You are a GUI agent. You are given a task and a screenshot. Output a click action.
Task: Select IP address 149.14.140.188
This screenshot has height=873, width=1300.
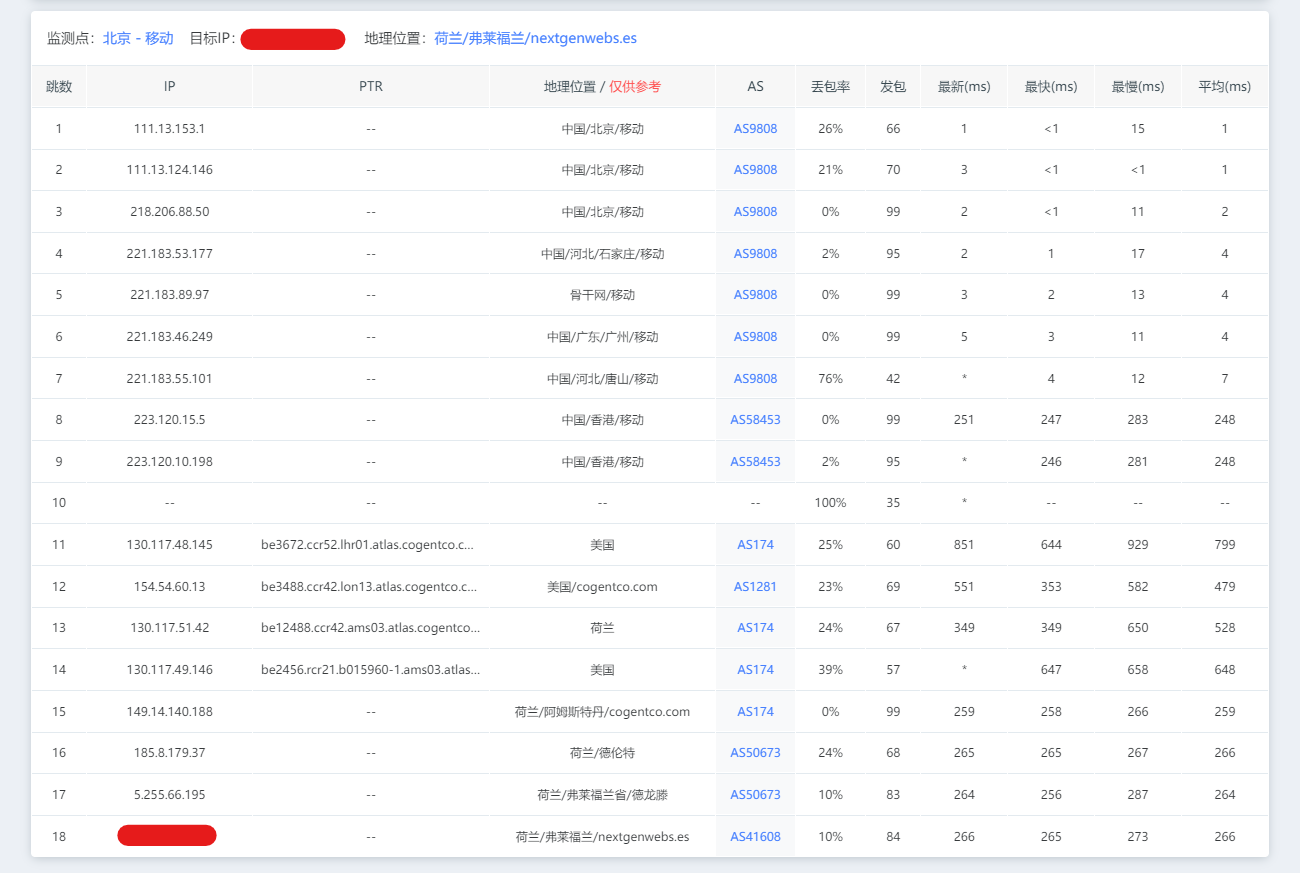169,712
